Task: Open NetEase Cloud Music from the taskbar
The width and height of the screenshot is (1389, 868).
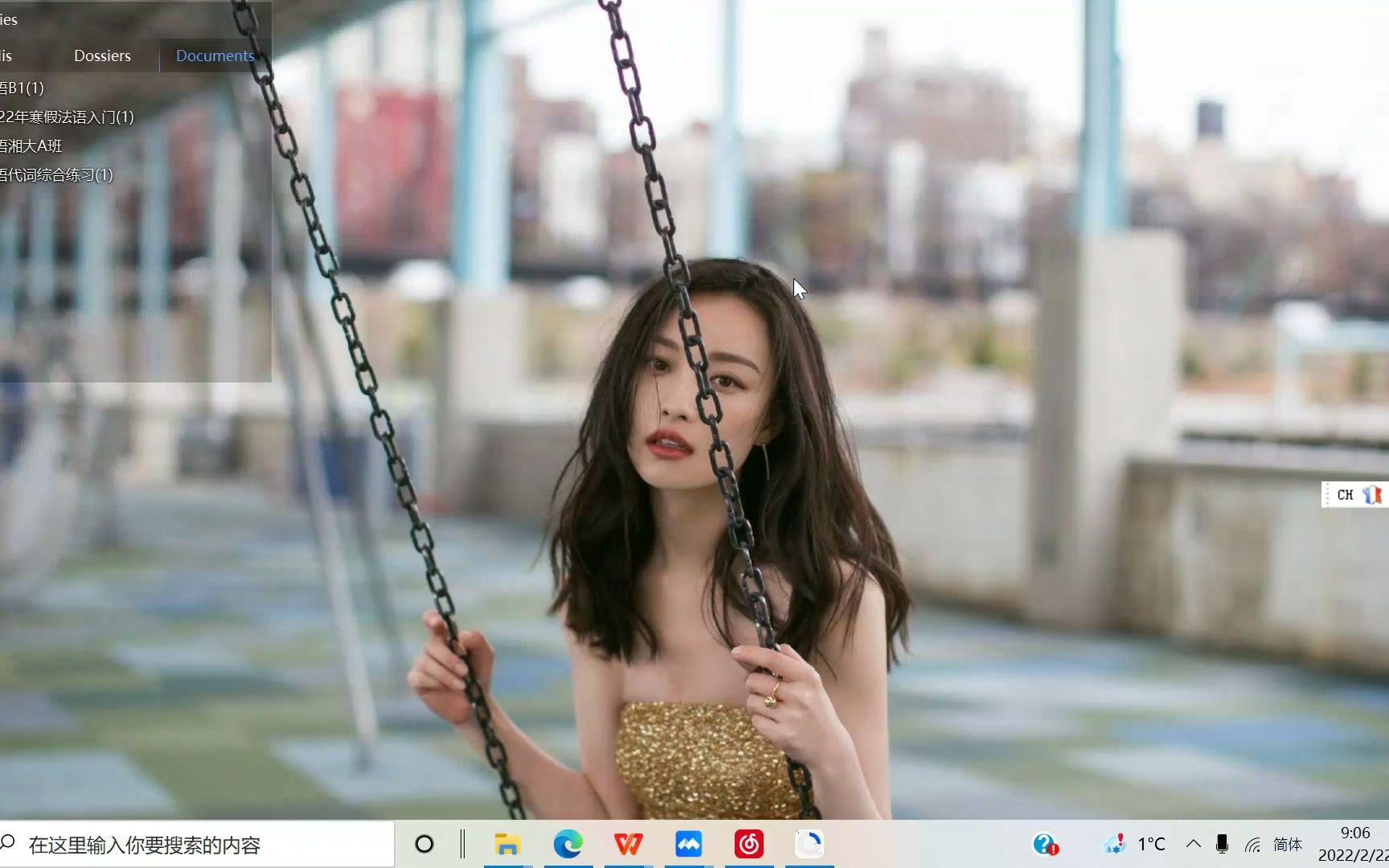Action: click(x=749, y=844)
